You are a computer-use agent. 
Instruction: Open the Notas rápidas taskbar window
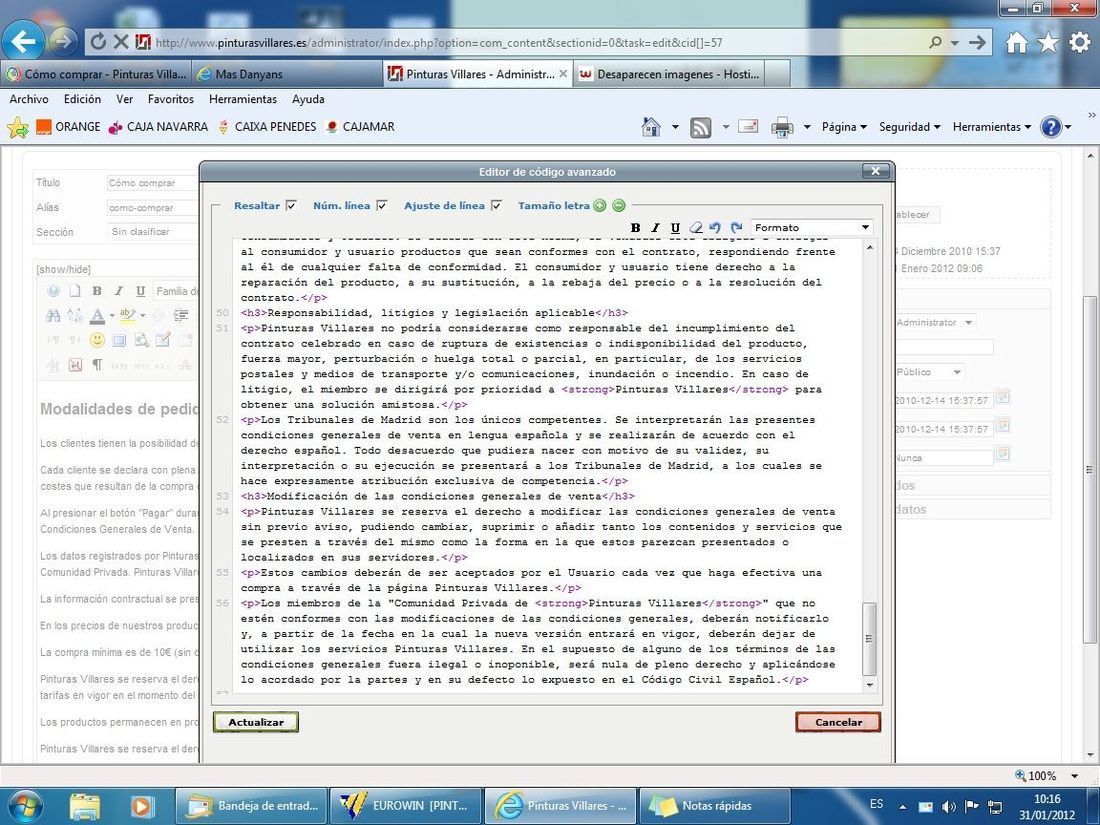(716, 806)
